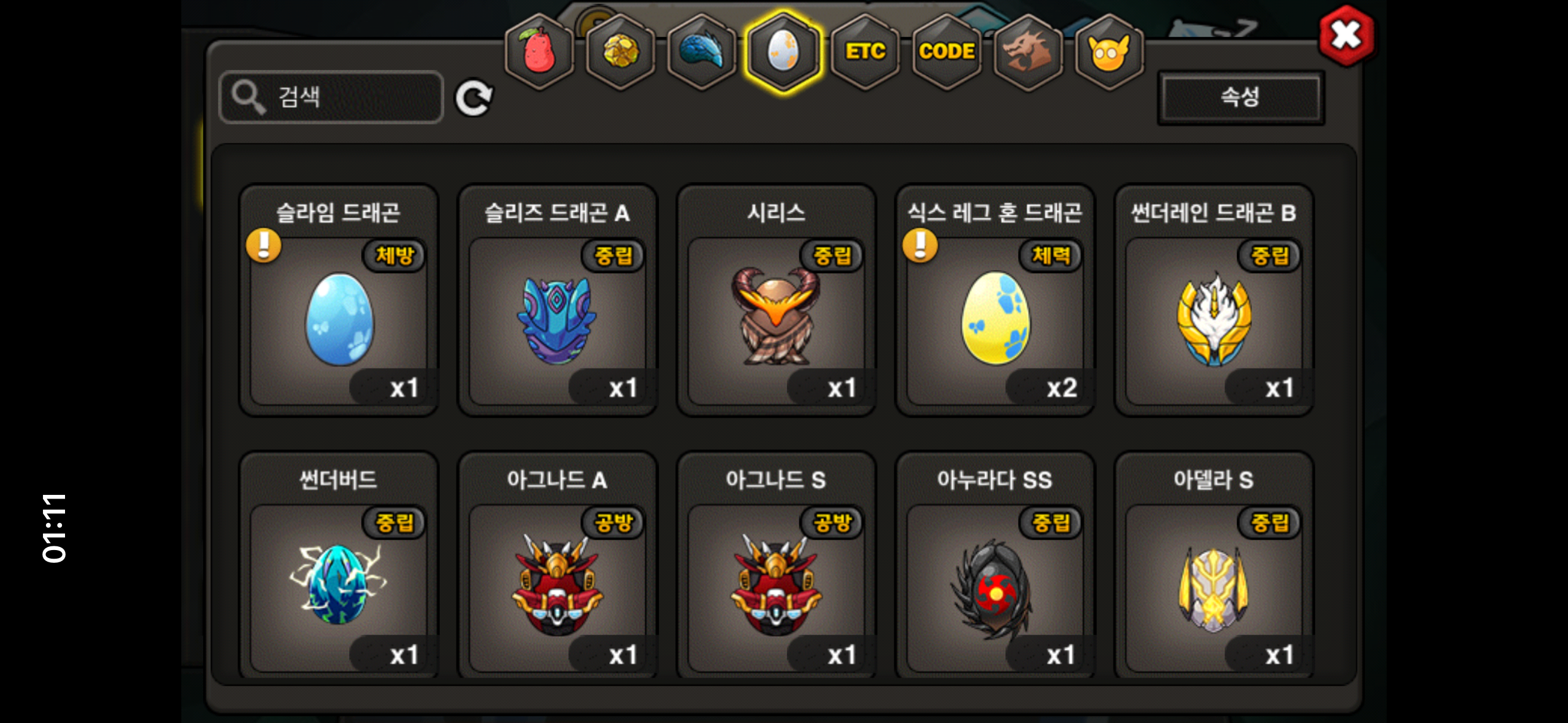Switch to the ETC tab

[x=865, y=52]
